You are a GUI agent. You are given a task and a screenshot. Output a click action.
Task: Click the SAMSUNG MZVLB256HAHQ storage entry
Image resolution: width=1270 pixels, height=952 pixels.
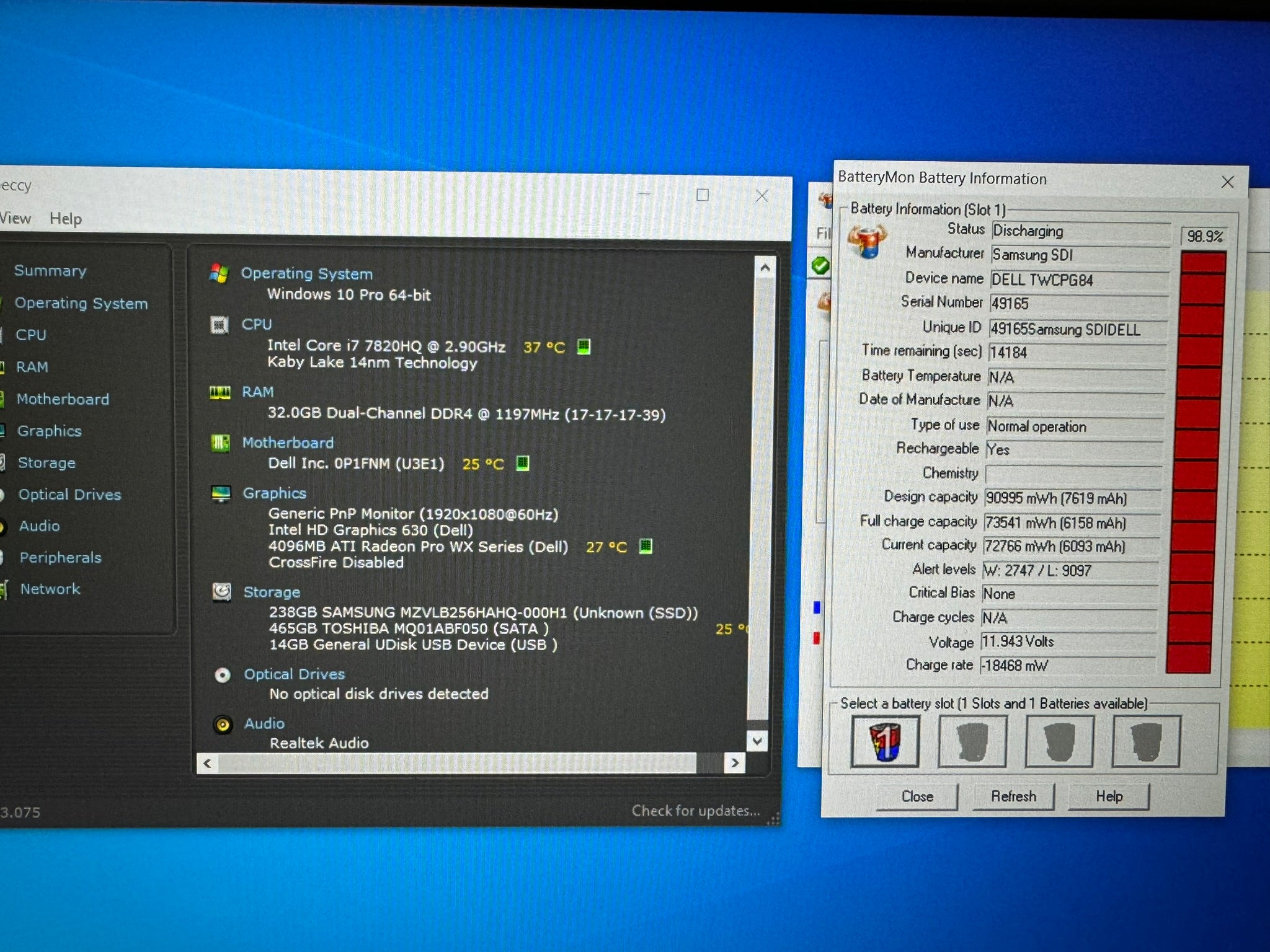pyautogui.click(x=483, y=613)
